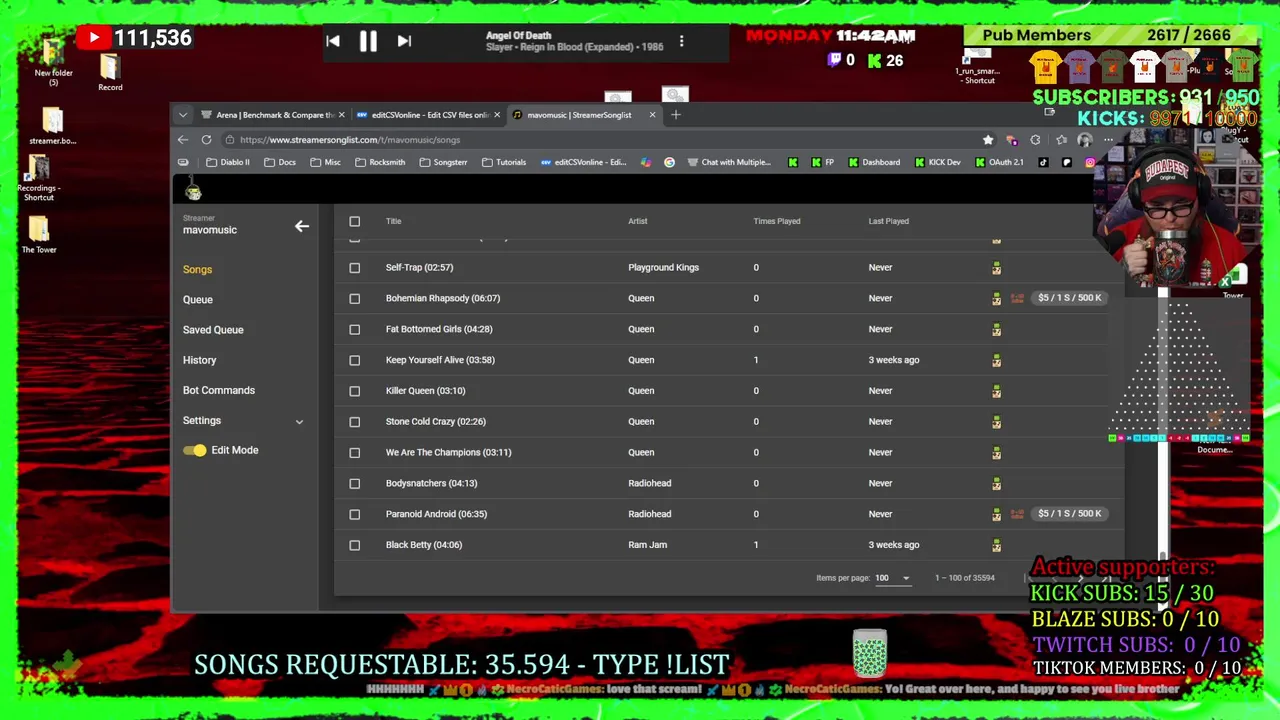This screenshot has width=1280, height=720.
Task: Click the song icon on Black Betty row
Action: 996,545
